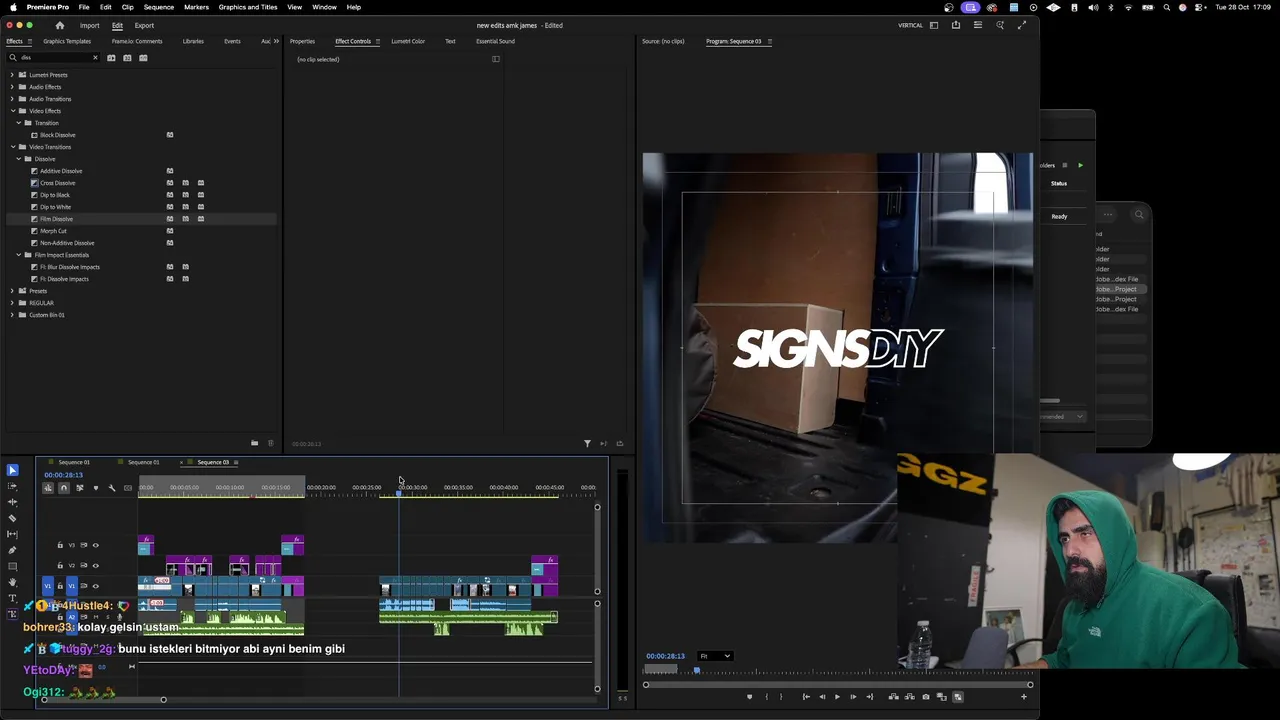The height and width of the screenshot is (720, 1280).
Task: Open timeline wrench display settings
Action: tap(112, 488)
